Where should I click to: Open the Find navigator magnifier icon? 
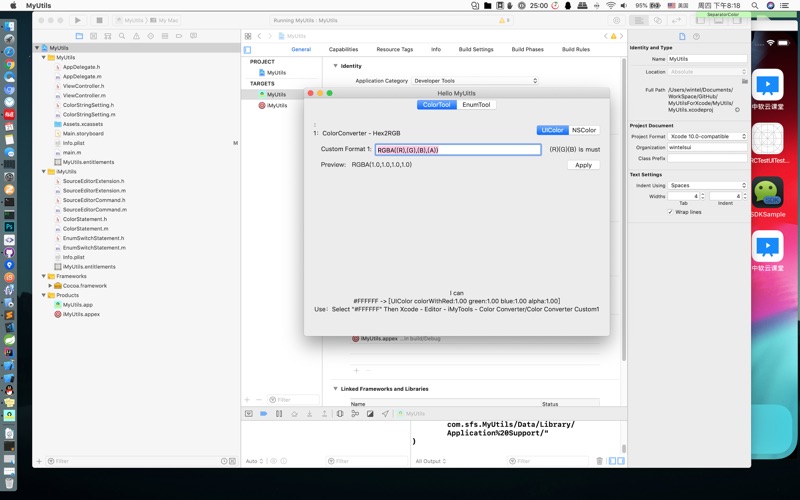pyautogui.click(x=122, y=36)
